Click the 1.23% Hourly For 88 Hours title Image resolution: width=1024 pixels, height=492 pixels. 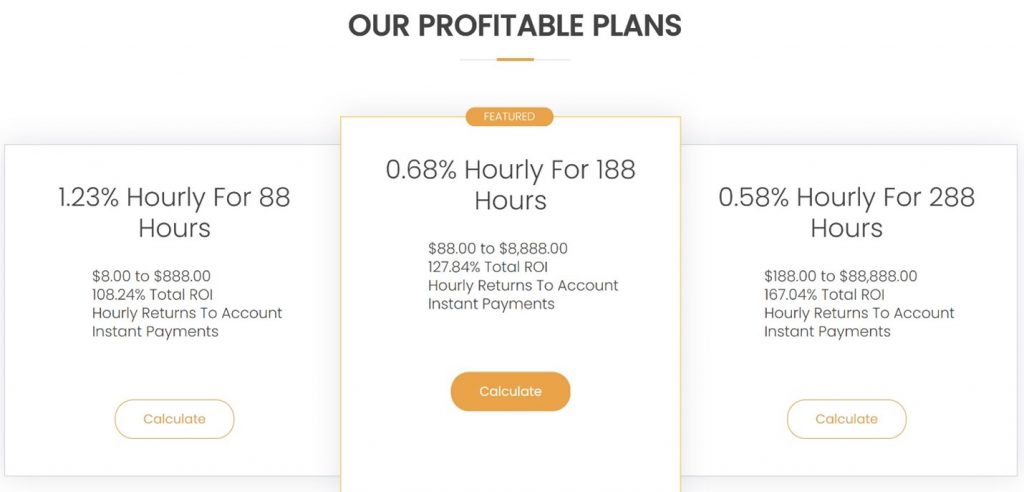174,212
